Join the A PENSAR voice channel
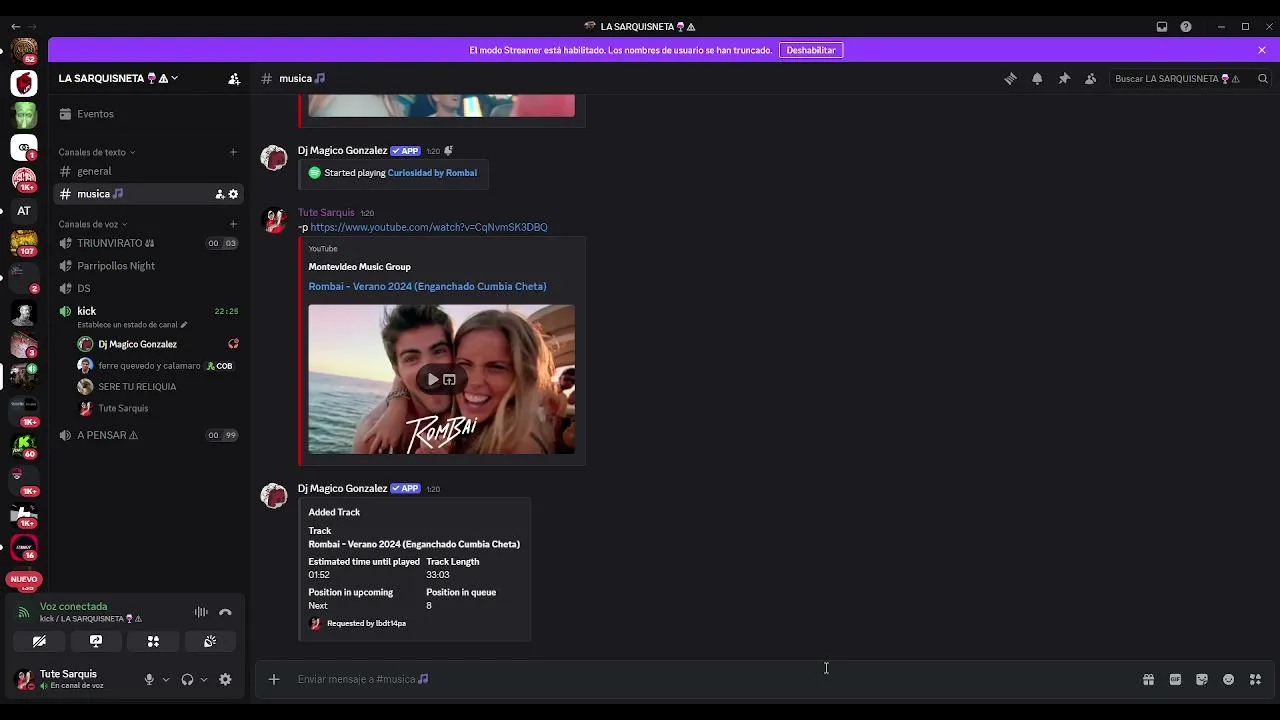This screenshot has width=1280, height=720. click(148, 435)
